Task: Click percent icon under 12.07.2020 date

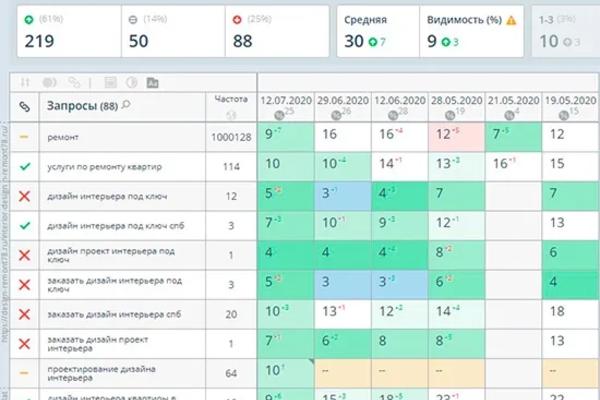Action: click(279, 115)
